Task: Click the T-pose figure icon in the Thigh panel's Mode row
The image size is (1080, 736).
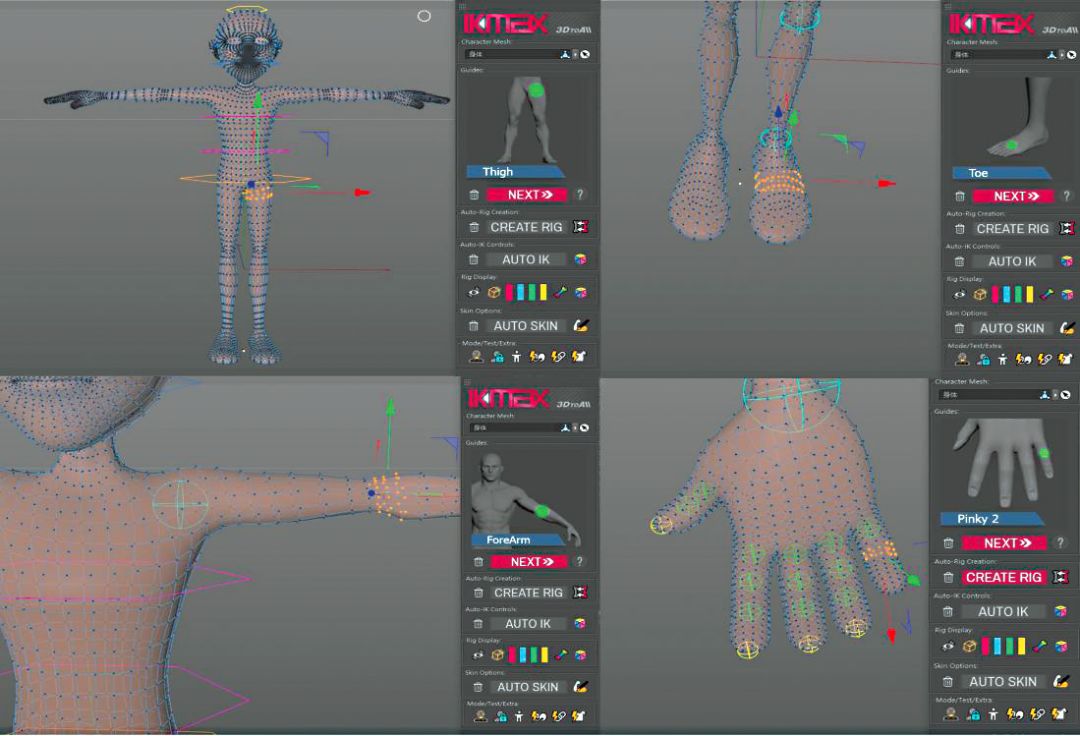Action: click(x=517, y=357)
